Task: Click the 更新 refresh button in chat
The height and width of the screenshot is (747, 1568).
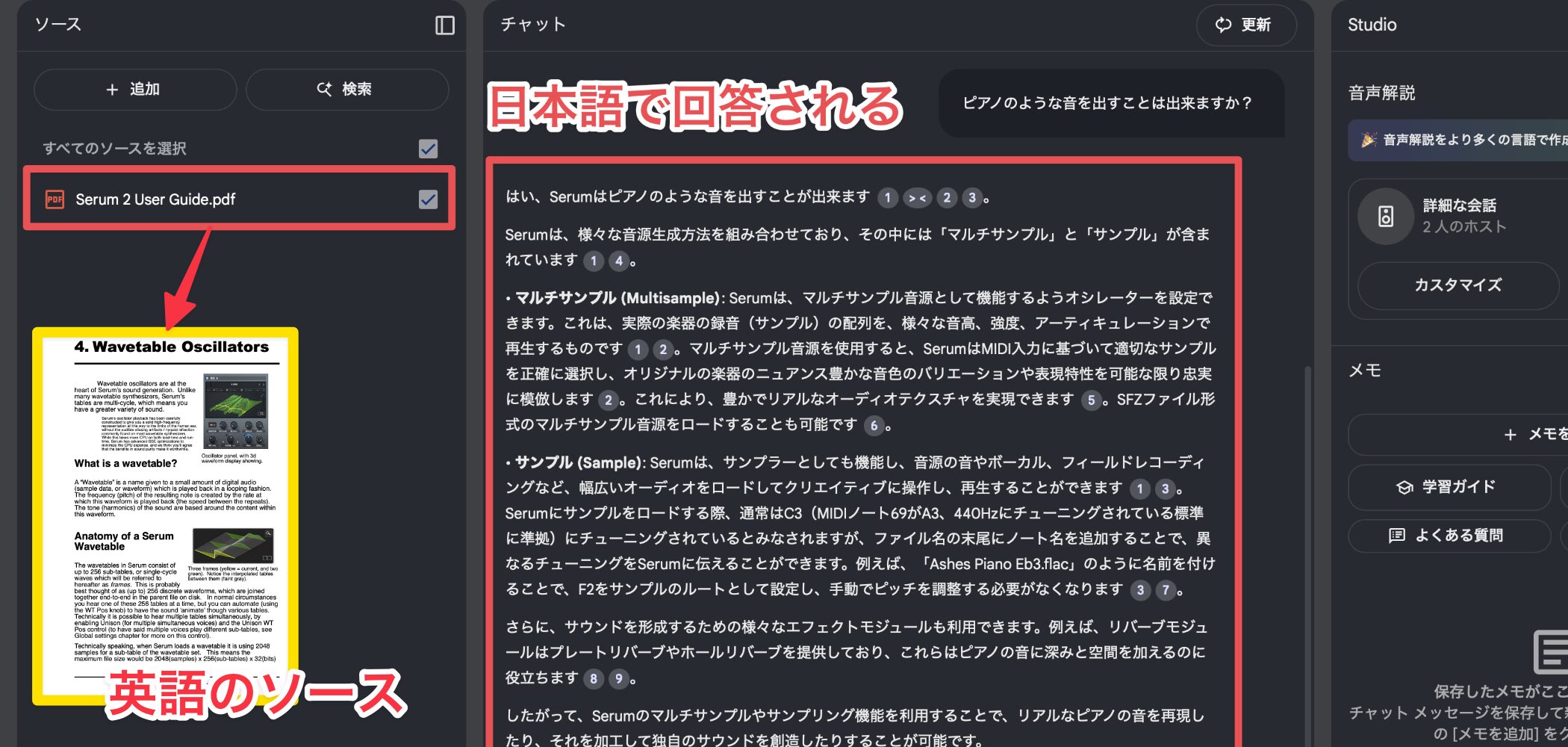Action: (1245, 25)
